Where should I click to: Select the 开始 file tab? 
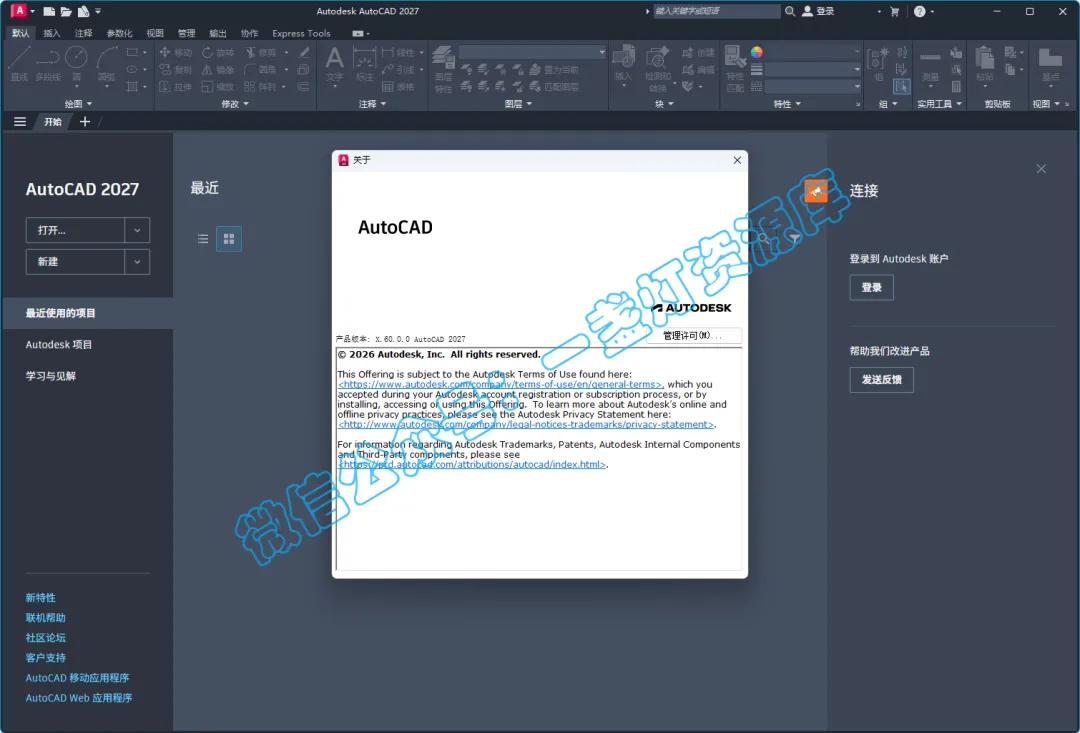[x=53, y=122]
